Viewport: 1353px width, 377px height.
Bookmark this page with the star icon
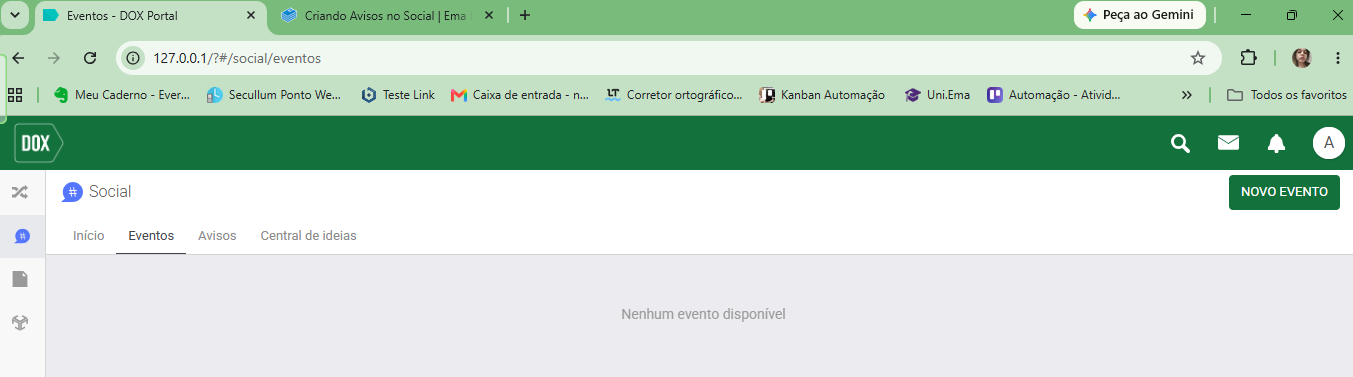tap(1198, 58)
